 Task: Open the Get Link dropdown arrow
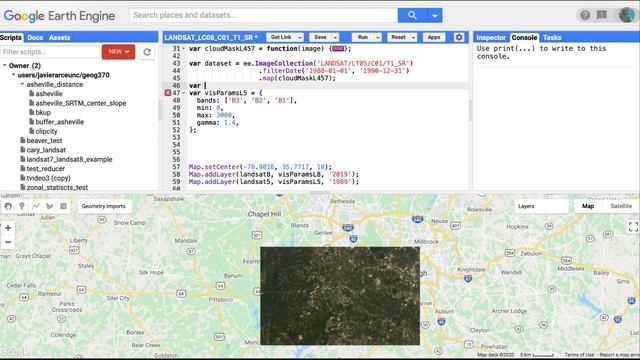(x=300, y=38)
